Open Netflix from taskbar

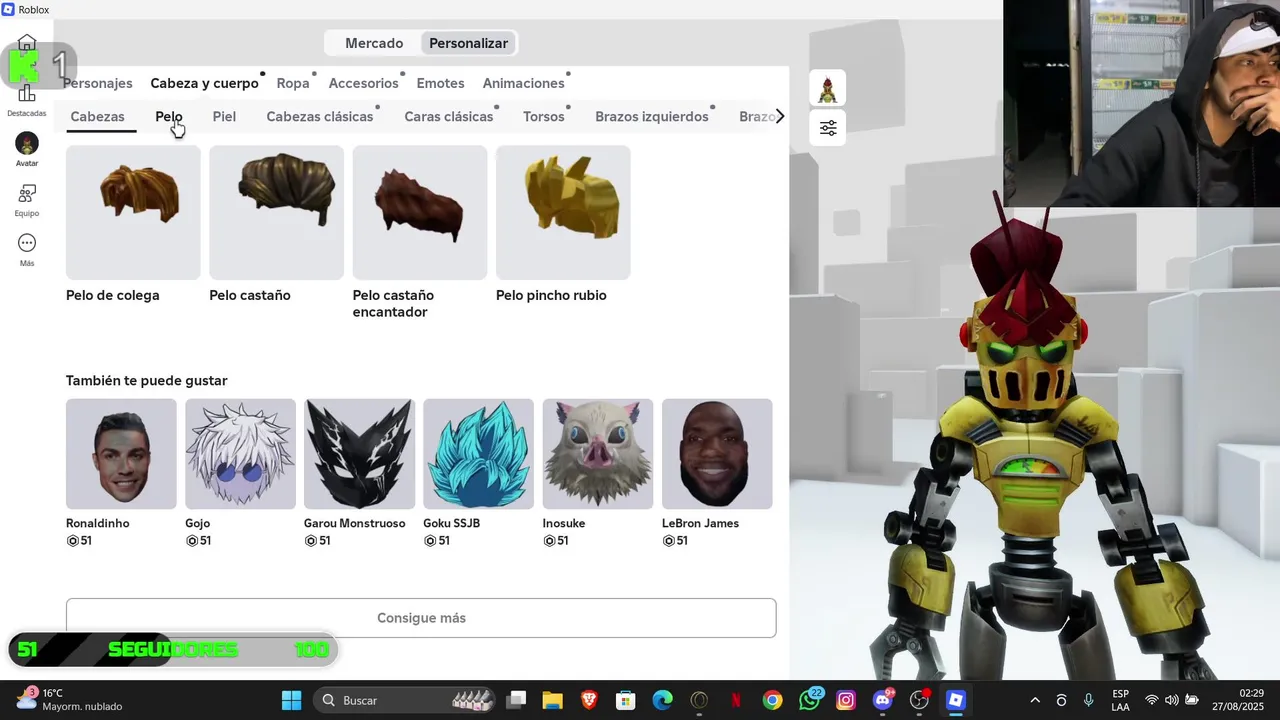coord(736,700)
